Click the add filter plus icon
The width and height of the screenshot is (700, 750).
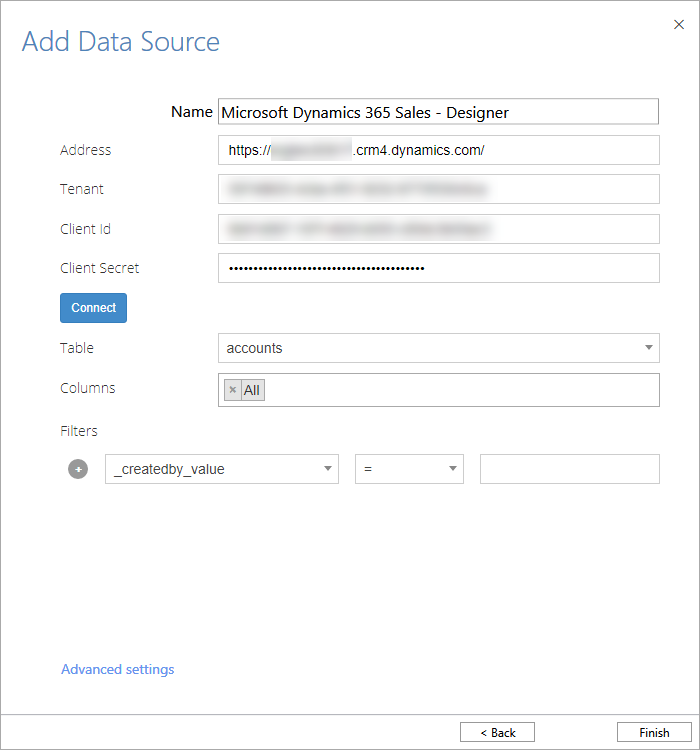point(78,469)
